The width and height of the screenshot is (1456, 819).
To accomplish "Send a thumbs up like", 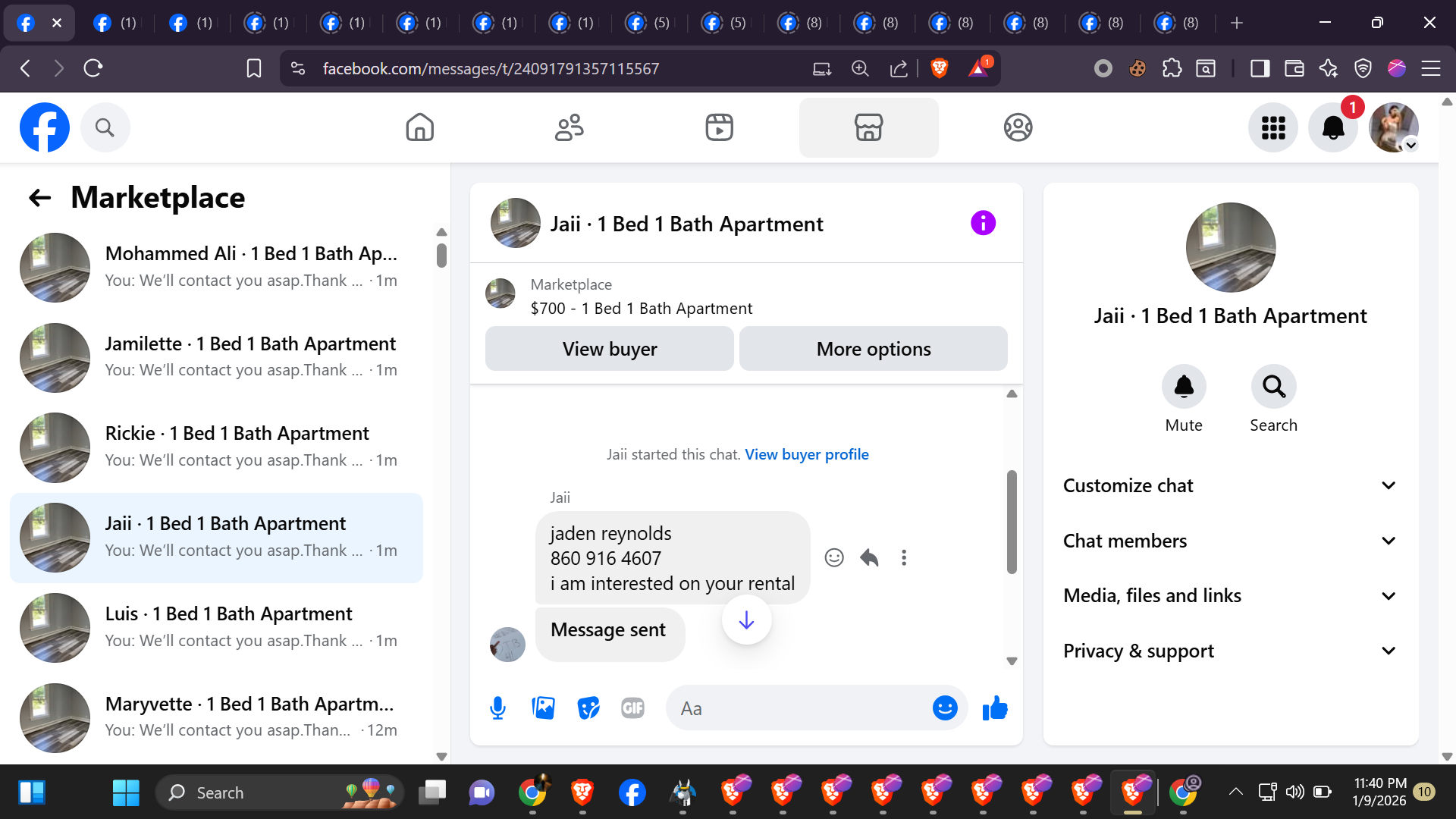I will [994, 708].
